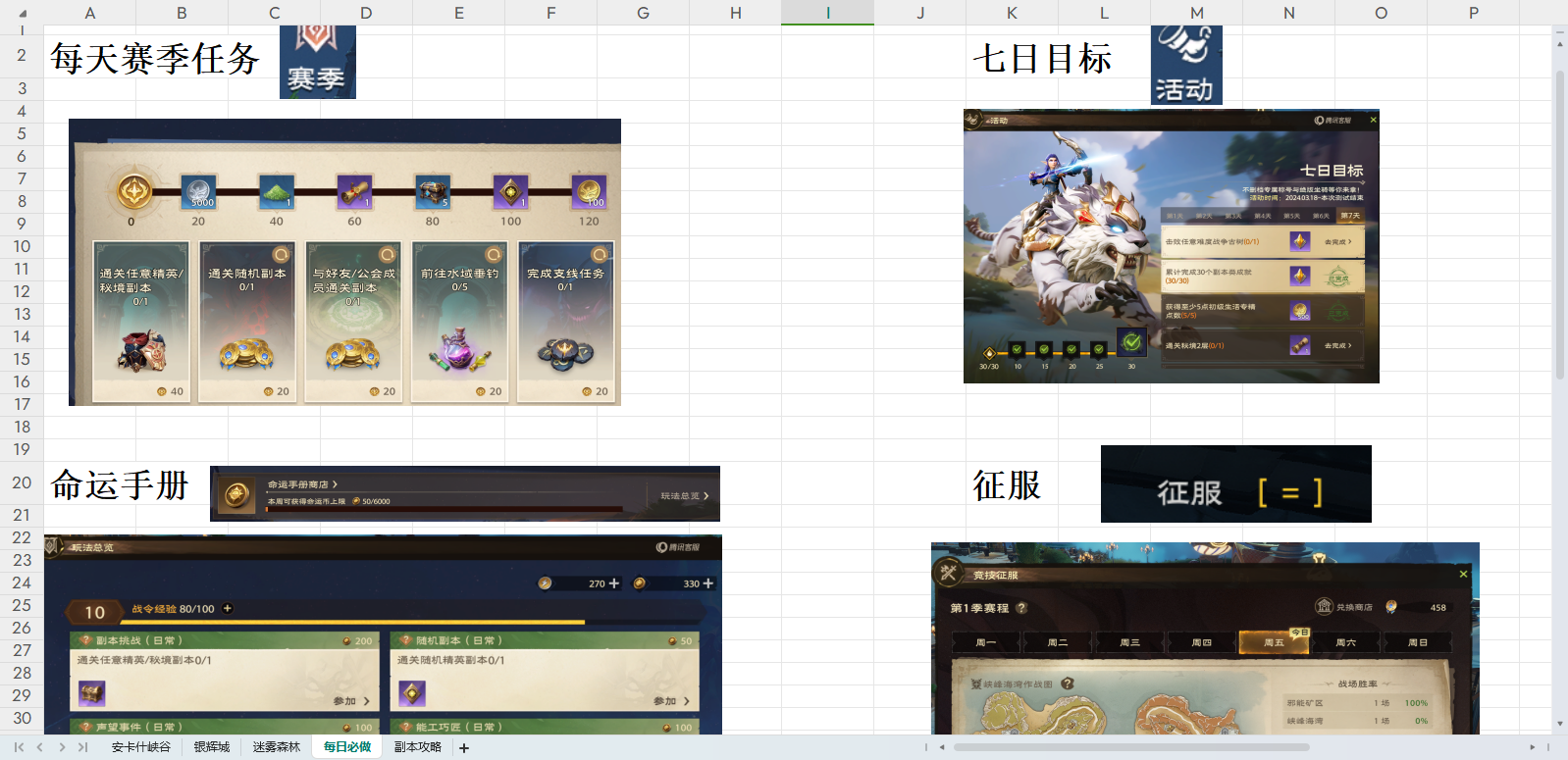The height and width of the screenshot is (760, 1568).
Task: Select the 征服 dark banner image
Action: coord(1236,483)
